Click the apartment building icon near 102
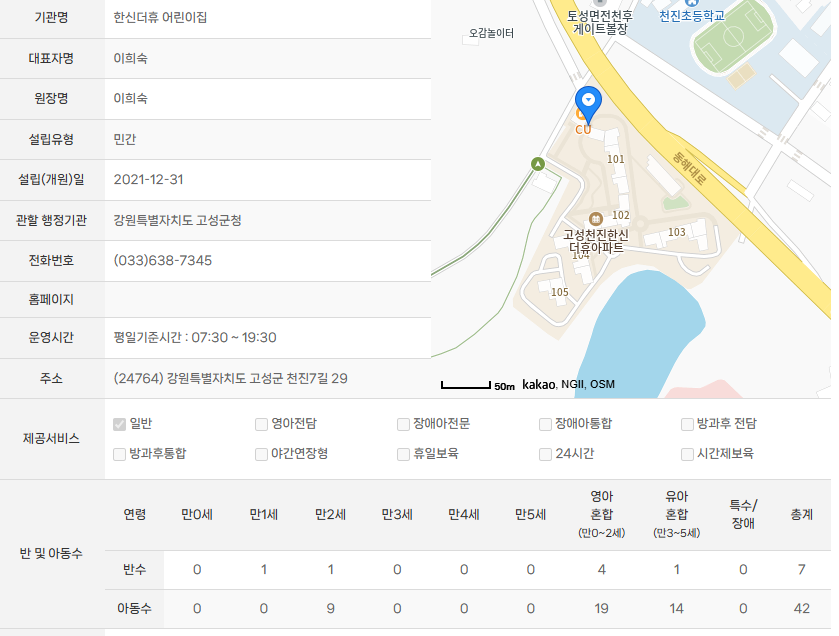 coord(595,219)
